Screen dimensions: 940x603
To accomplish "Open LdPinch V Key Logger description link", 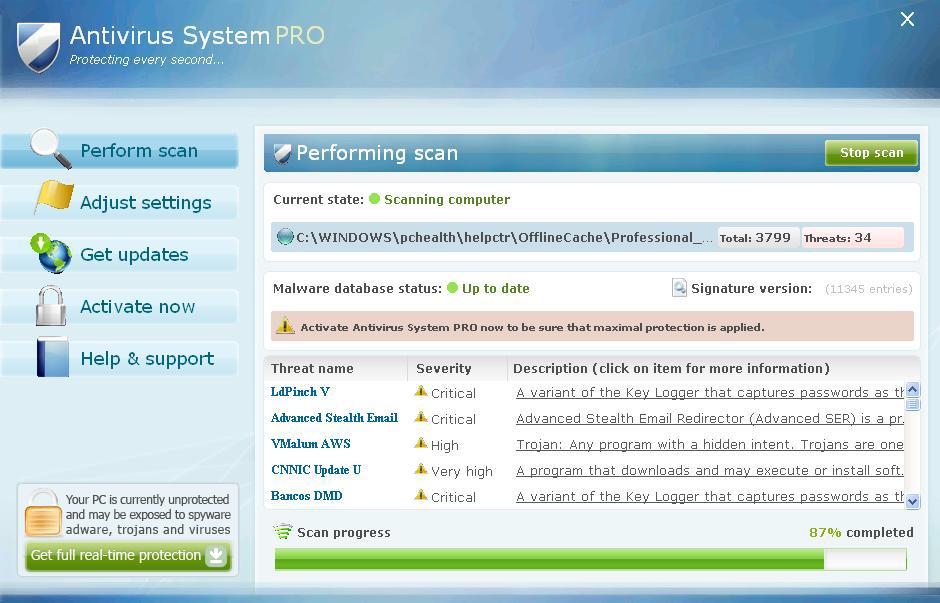I will coord(710,393).
